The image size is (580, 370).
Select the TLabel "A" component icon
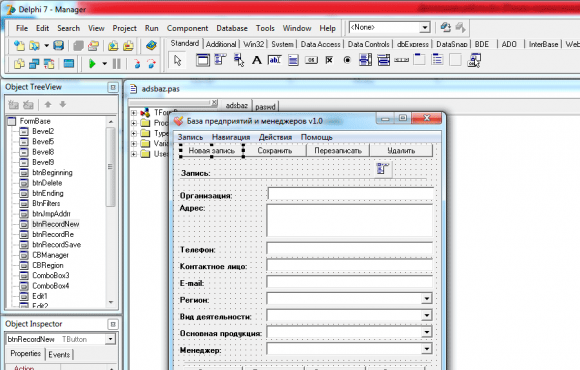coord(256,60)
